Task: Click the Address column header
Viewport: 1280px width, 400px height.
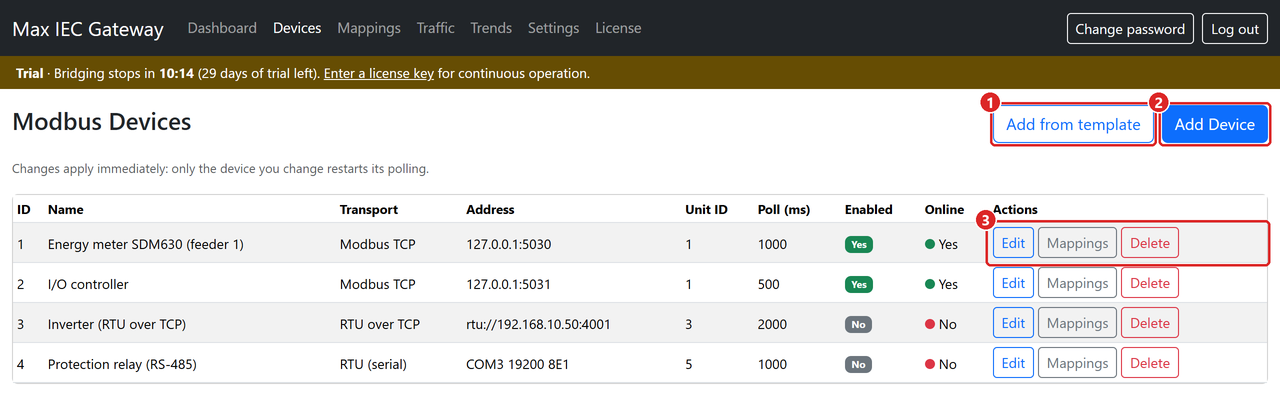Action: coord(490,210)
